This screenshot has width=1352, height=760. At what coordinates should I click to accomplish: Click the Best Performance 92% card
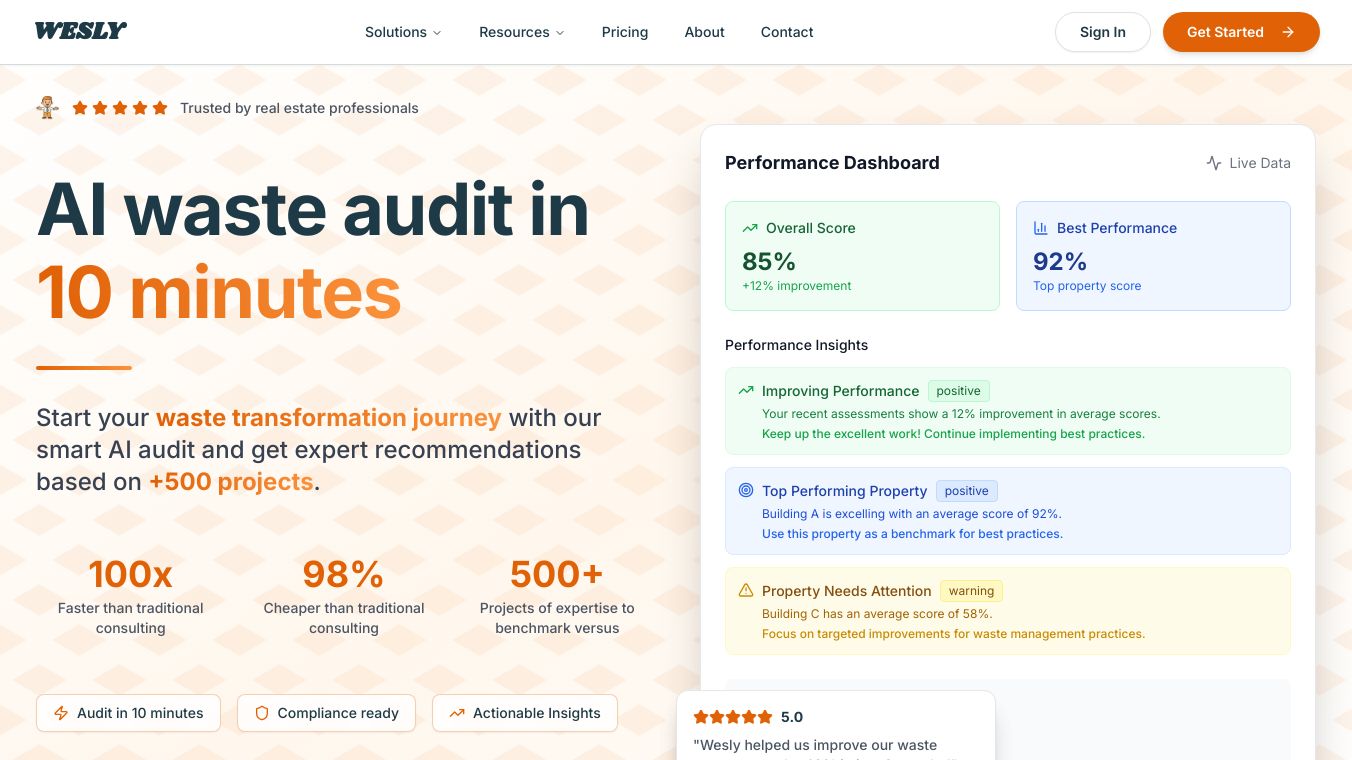(x=1153, y=256)
